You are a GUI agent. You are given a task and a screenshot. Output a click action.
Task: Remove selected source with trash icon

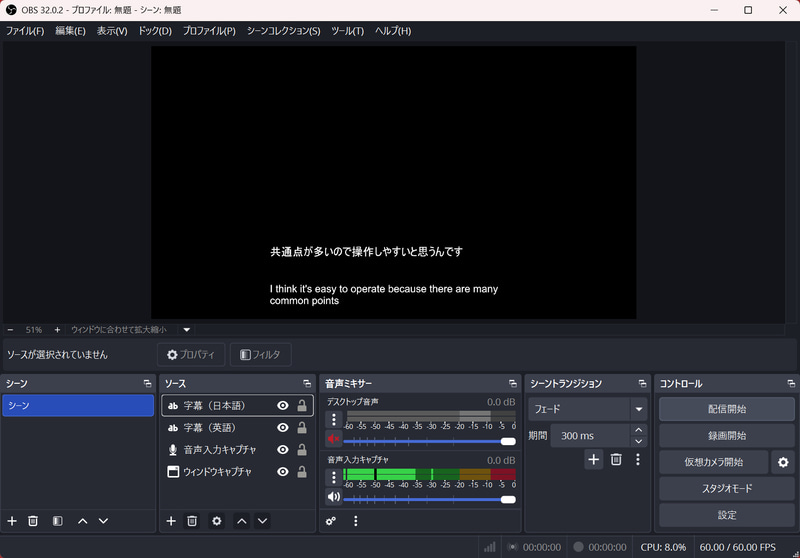(192, 521)
